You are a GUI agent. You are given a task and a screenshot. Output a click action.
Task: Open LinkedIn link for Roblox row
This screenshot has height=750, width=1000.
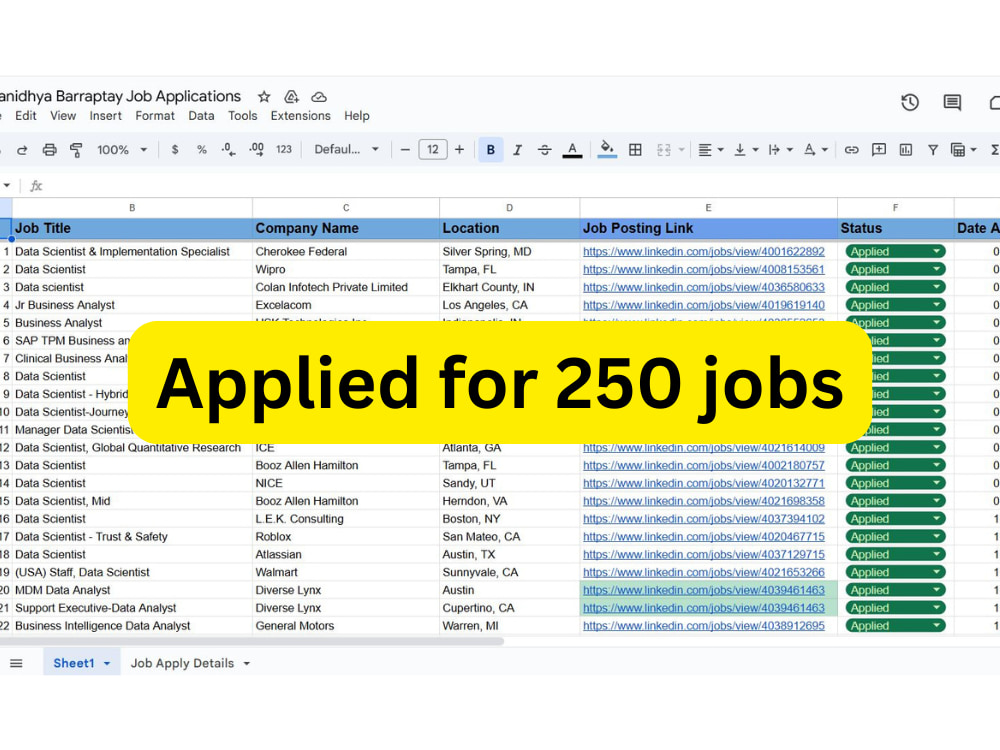703,537
